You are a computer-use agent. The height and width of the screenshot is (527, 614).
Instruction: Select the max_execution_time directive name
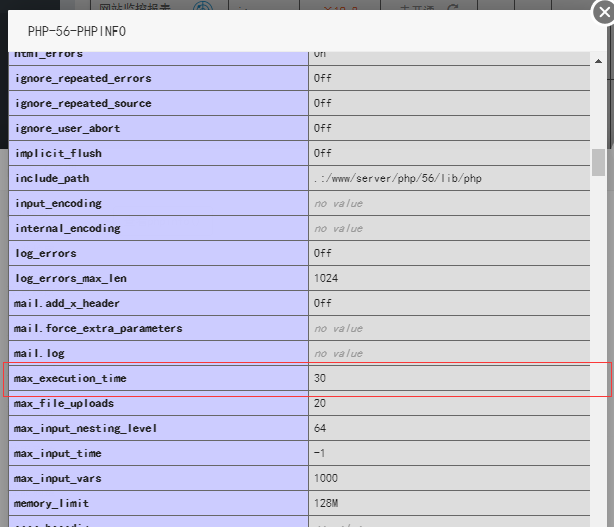71,379
